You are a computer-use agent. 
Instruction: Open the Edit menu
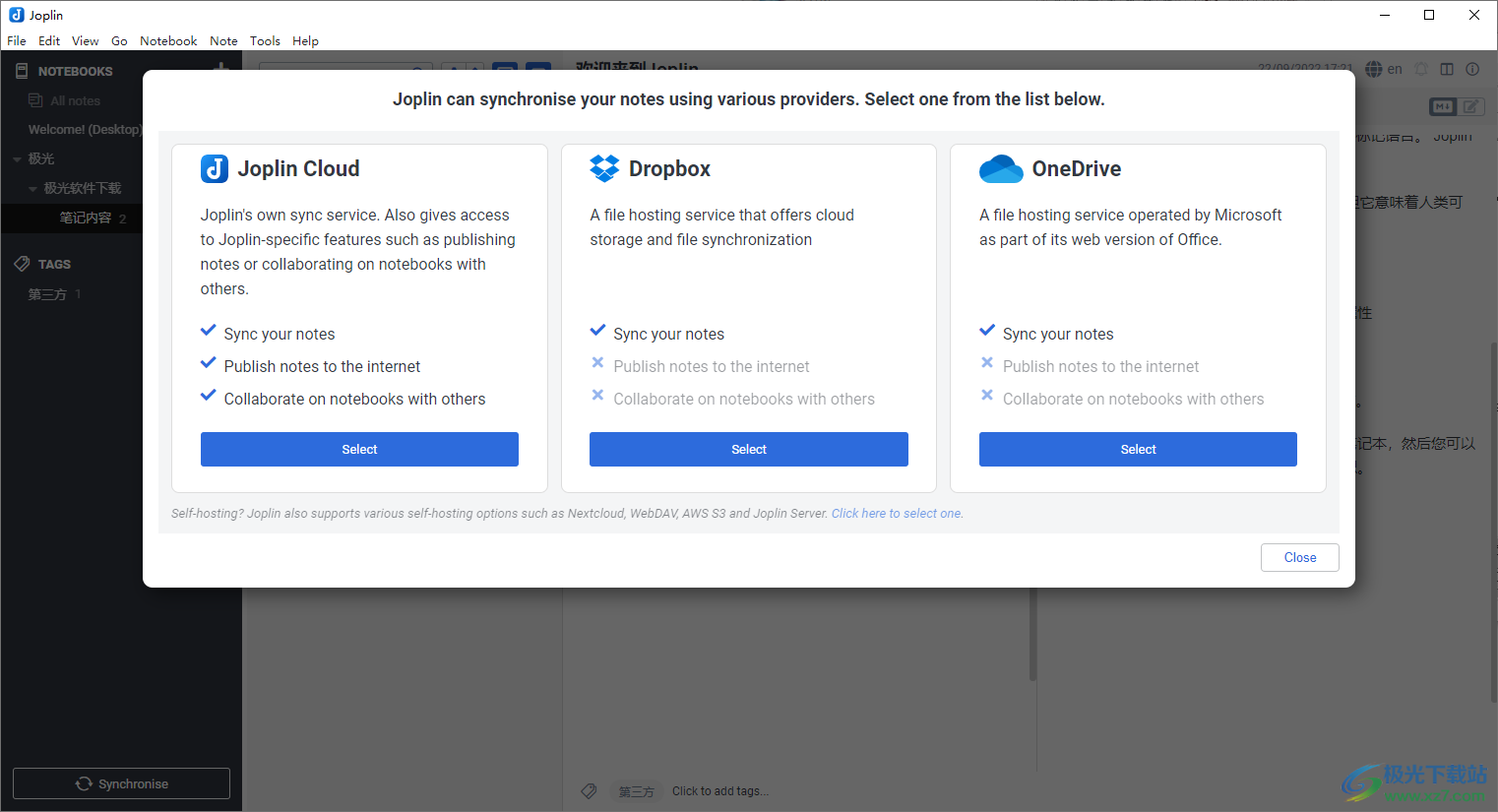tap(49, 40)
